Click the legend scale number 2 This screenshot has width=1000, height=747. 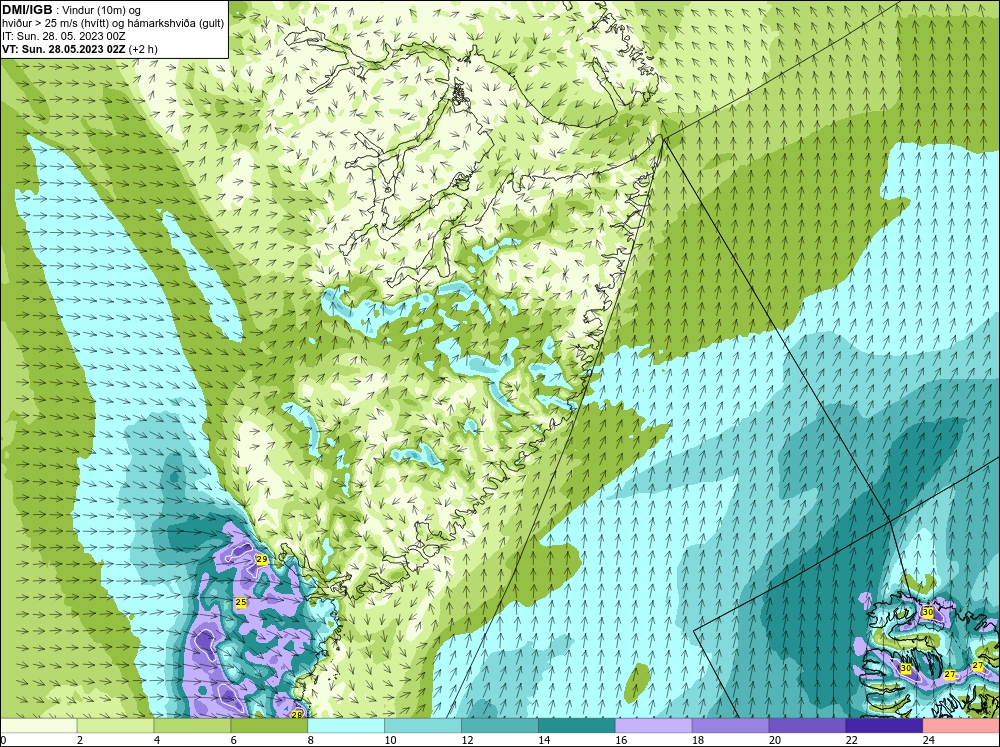(80, 740)
